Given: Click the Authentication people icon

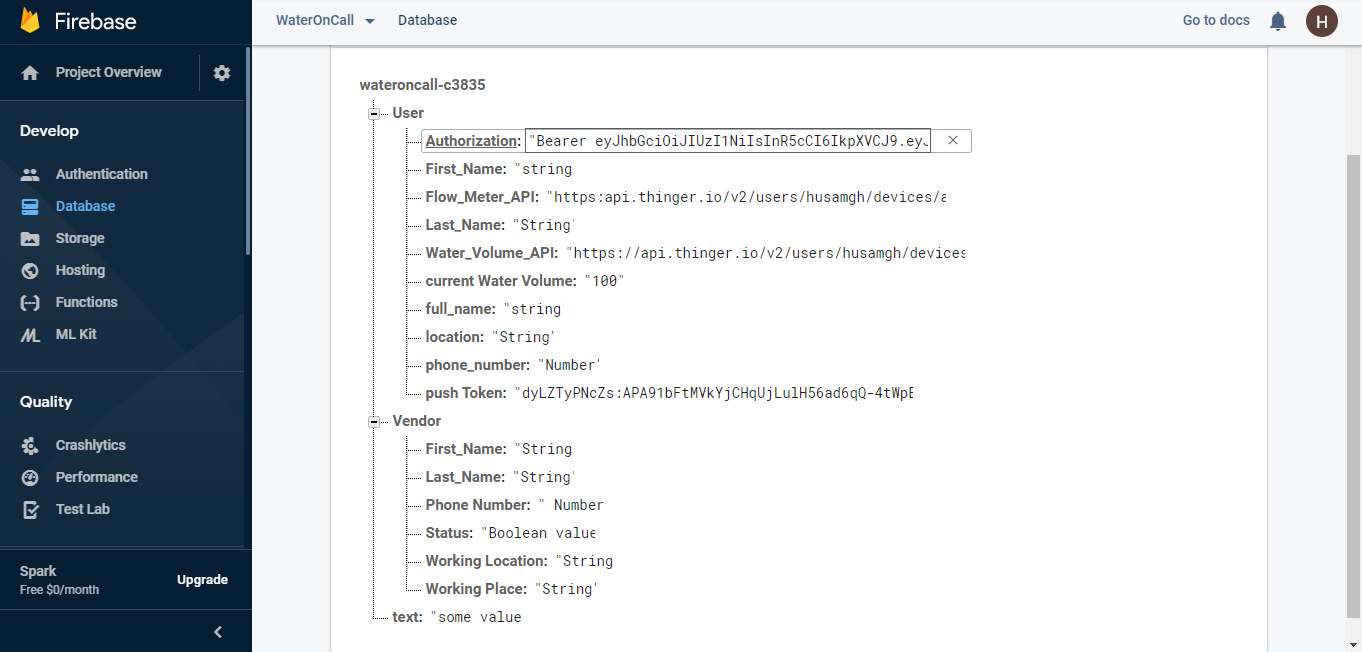Looking at the screenshot, I should 30,174.
